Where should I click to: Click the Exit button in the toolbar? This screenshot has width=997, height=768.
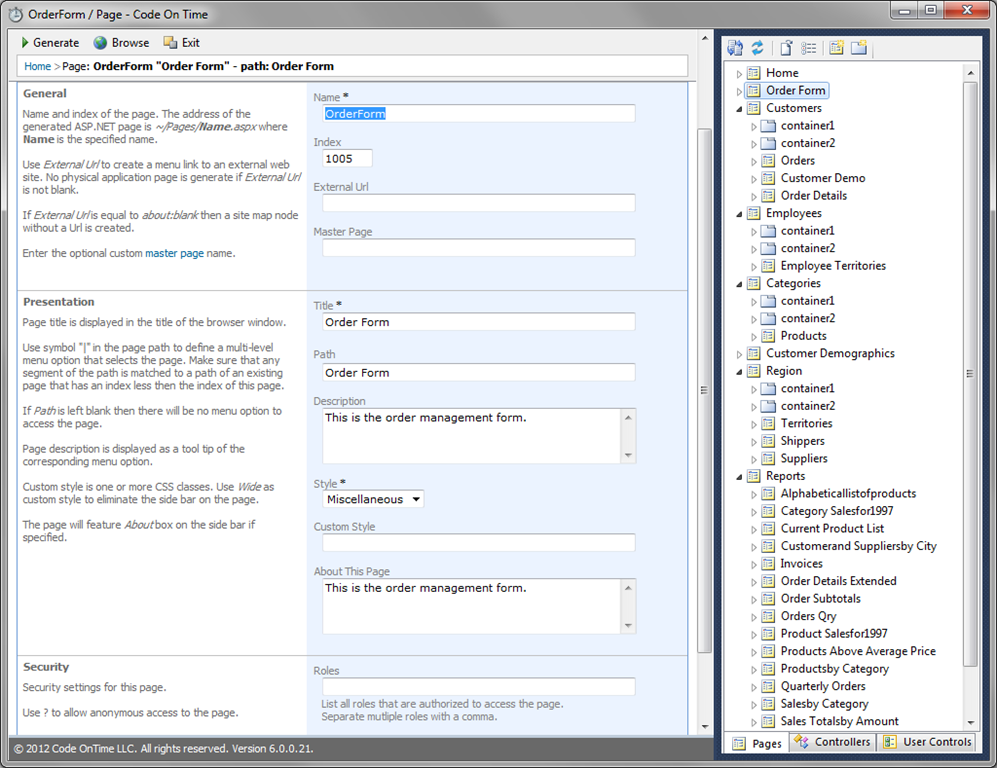click(x=182, y=43)
